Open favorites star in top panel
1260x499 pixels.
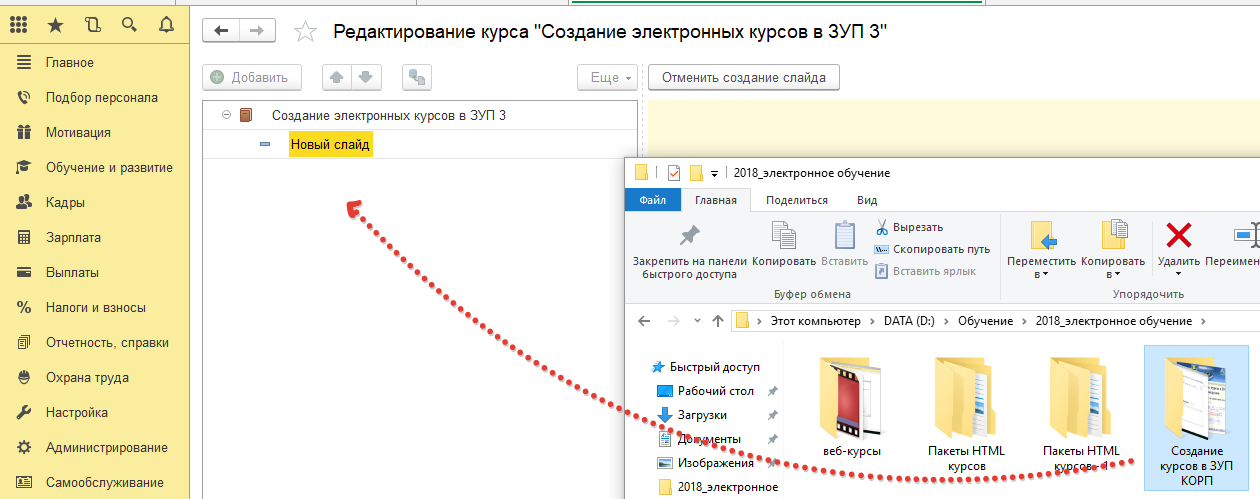point(57,24)
